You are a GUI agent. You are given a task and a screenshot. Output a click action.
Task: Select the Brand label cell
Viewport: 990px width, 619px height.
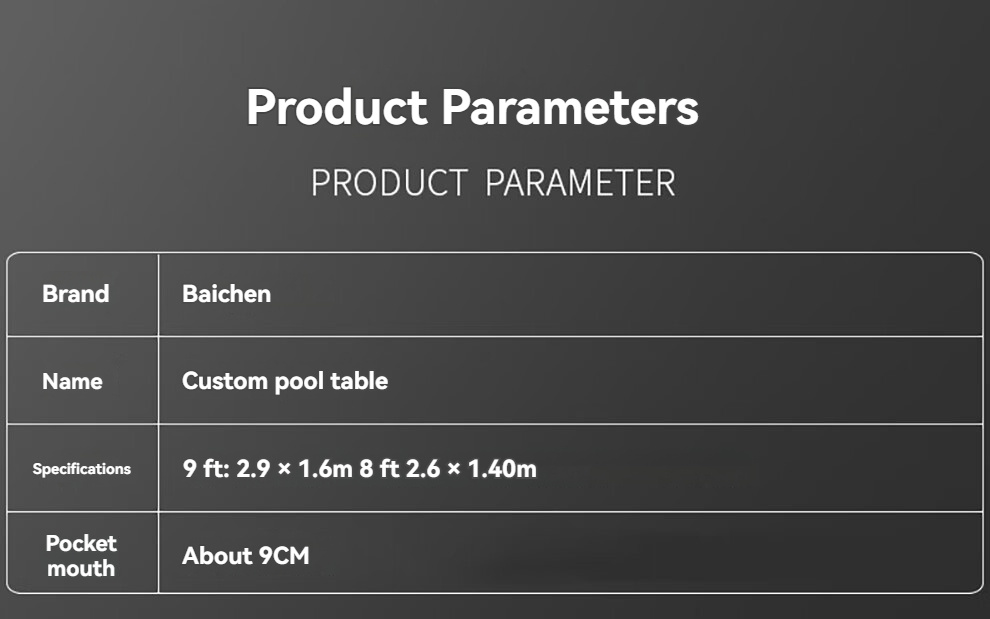click(82, 294)
